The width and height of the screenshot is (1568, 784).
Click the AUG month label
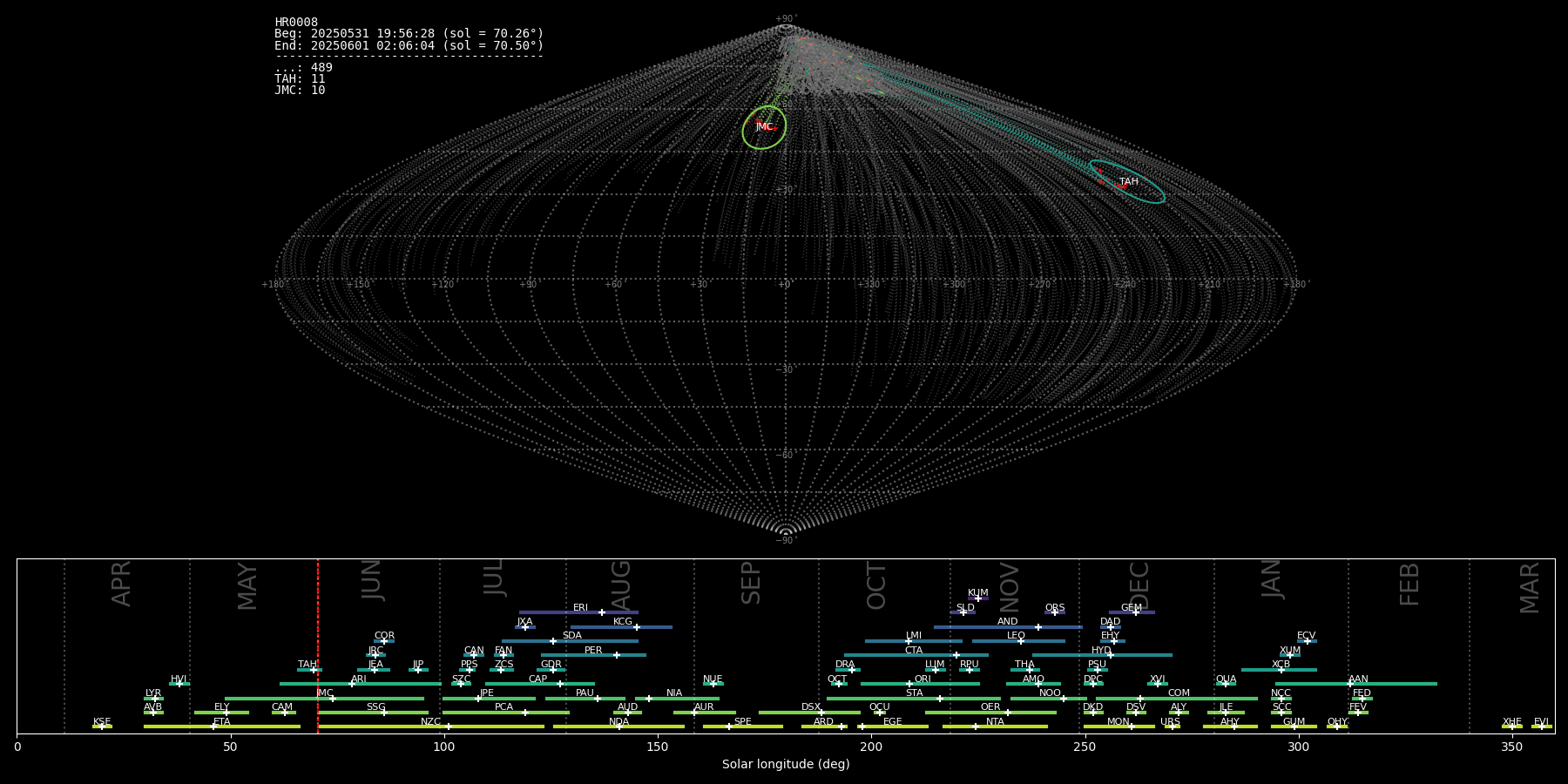[x=621, y=585]
